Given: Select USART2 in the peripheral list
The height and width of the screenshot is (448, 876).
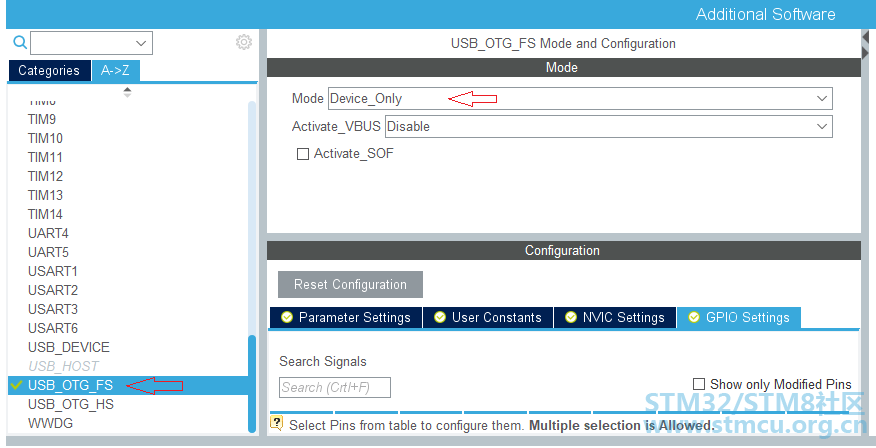Looking at the screenshot, I should point(53,290).
